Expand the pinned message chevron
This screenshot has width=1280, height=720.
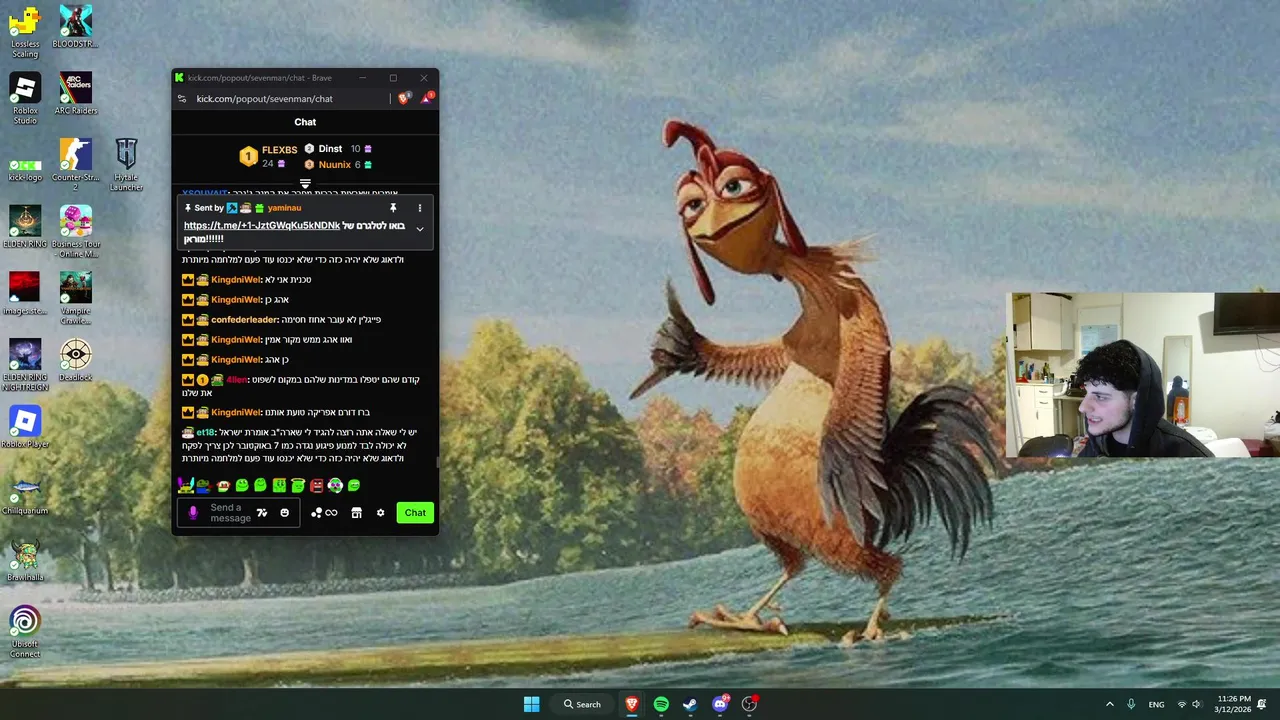tap(420, 229)
